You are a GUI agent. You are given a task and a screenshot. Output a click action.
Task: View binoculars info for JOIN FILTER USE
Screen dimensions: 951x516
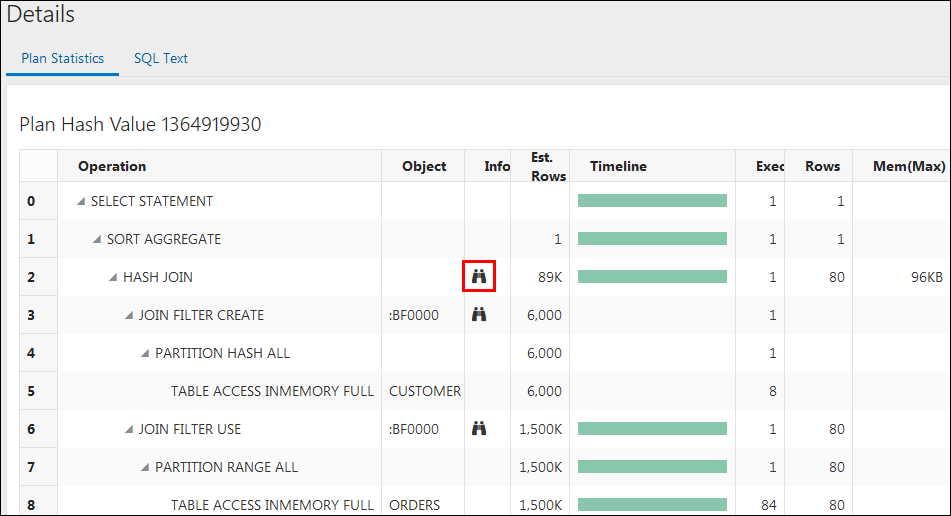(x=479, y=428)
